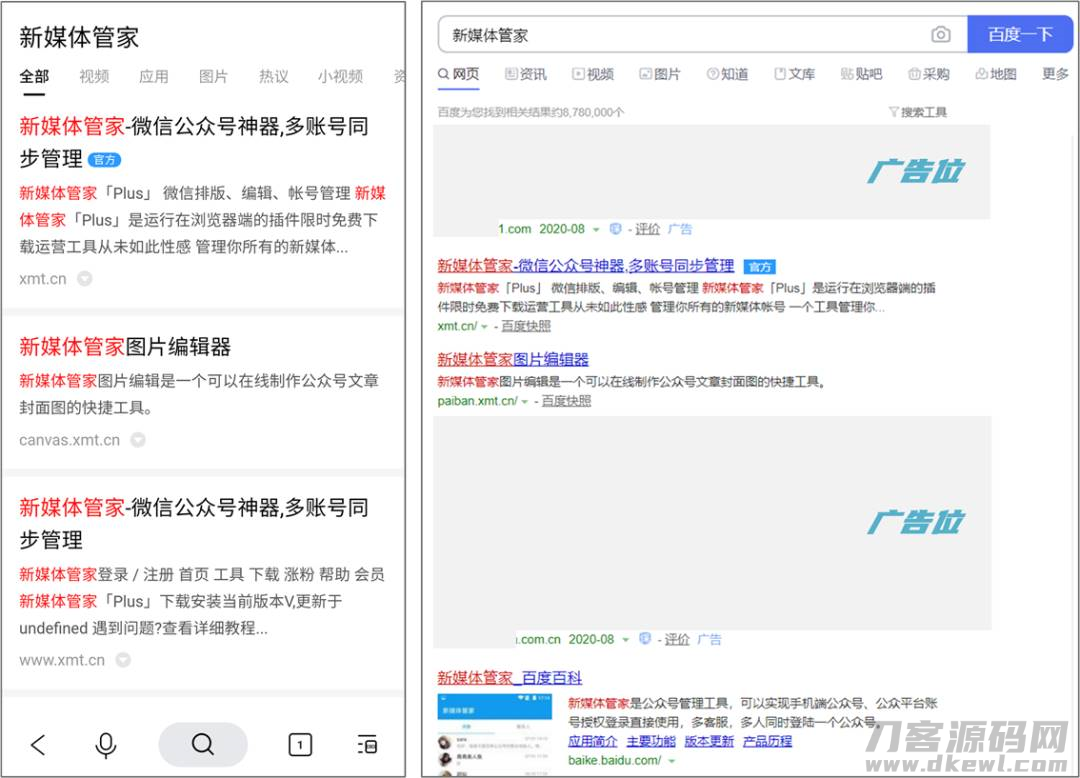Open dropdown arrow after paiban.xmt.cn/
This screenshot has width=1080, height=778.
click(x=525, y=401)
